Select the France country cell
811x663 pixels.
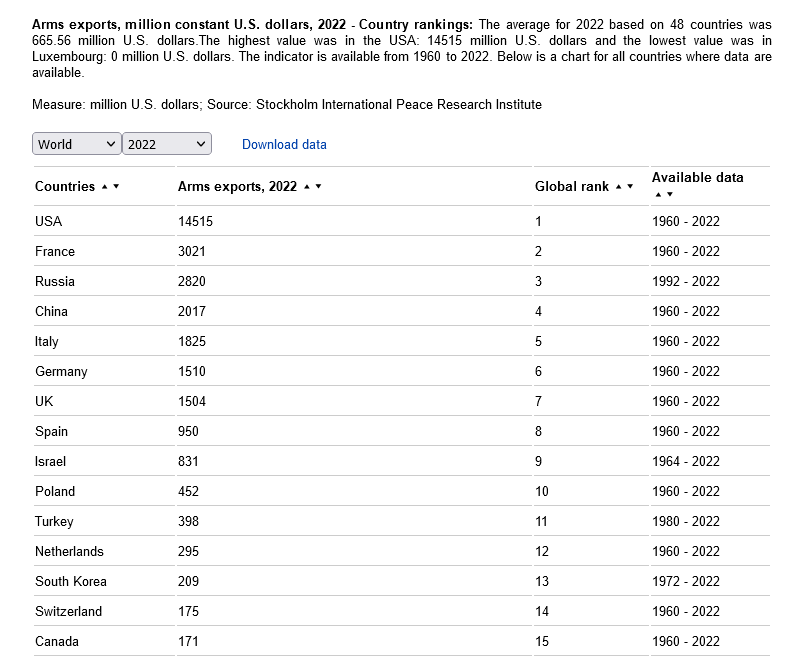(x=55, y=251)
